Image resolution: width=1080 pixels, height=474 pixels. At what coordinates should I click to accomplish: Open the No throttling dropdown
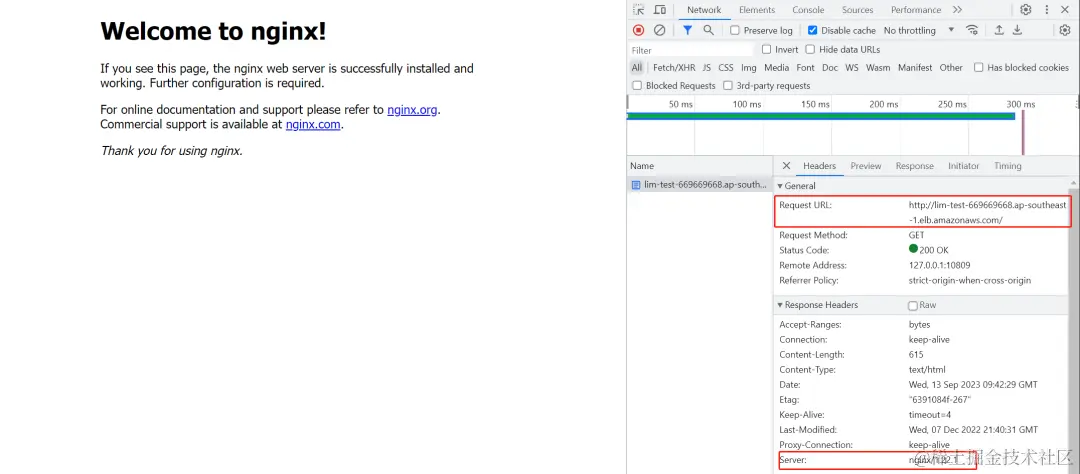click(x=919, y=30)
